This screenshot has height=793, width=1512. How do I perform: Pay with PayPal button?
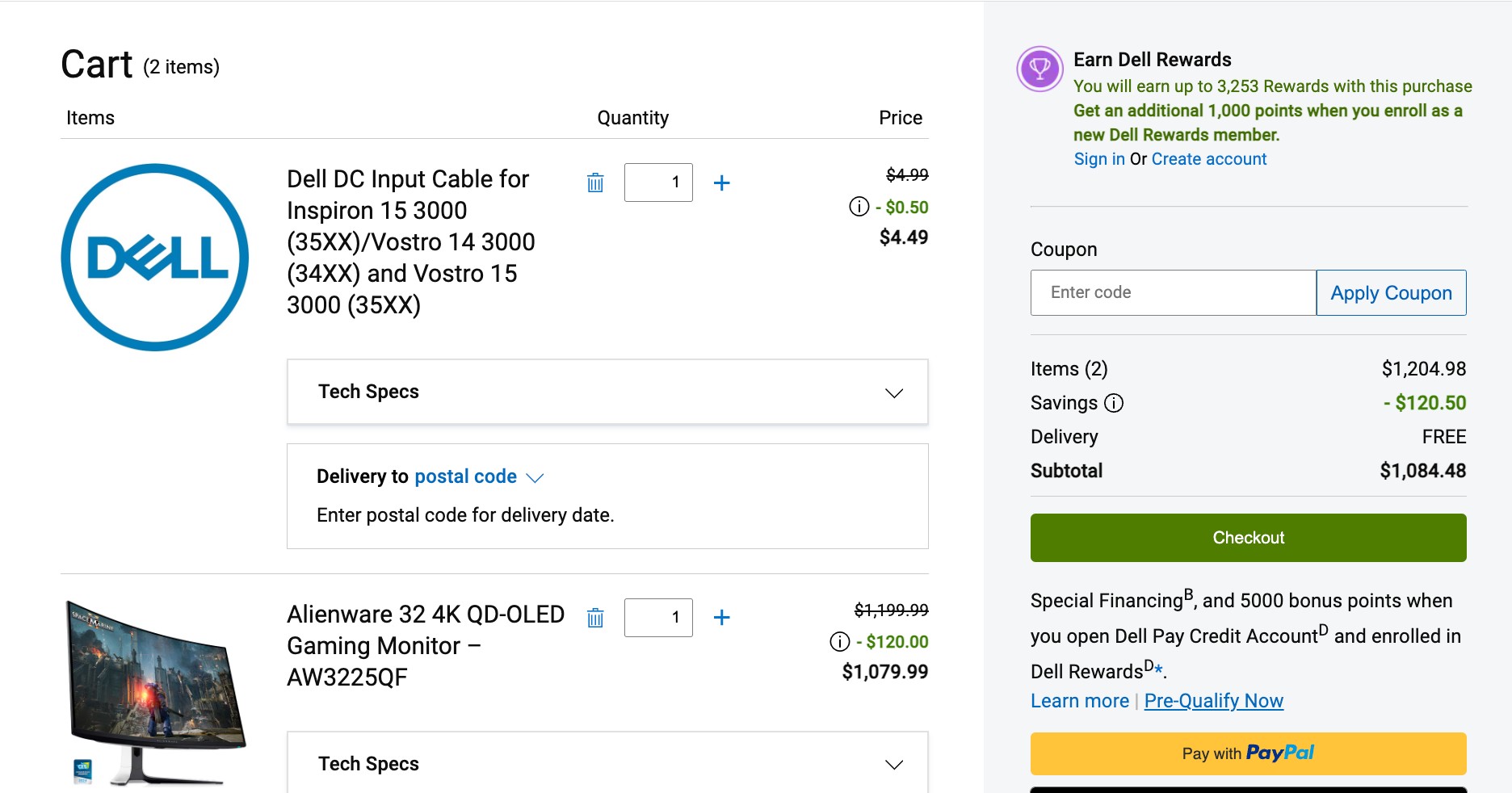[1248, 753]
